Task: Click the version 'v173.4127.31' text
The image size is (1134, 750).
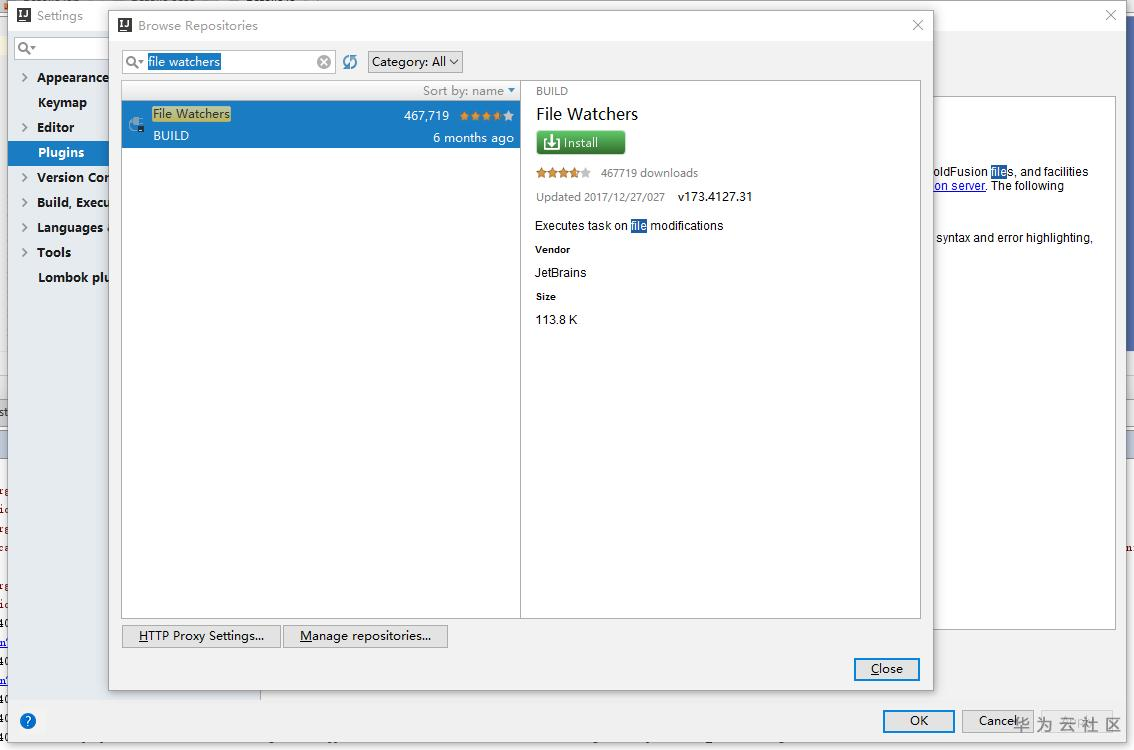Action: (715, 197)
